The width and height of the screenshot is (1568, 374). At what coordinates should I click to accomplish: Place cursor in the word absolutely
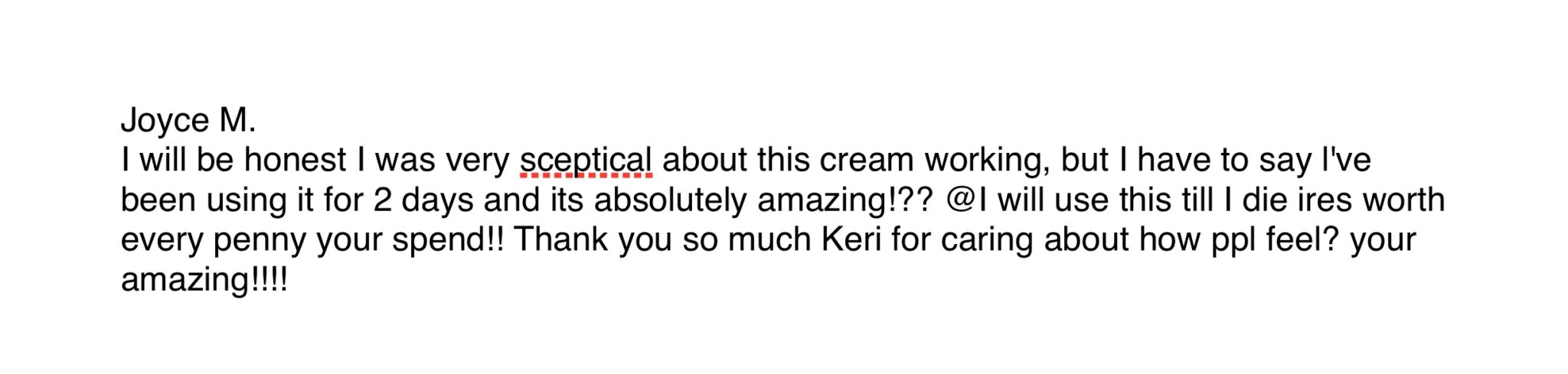(x=670, y=200)
